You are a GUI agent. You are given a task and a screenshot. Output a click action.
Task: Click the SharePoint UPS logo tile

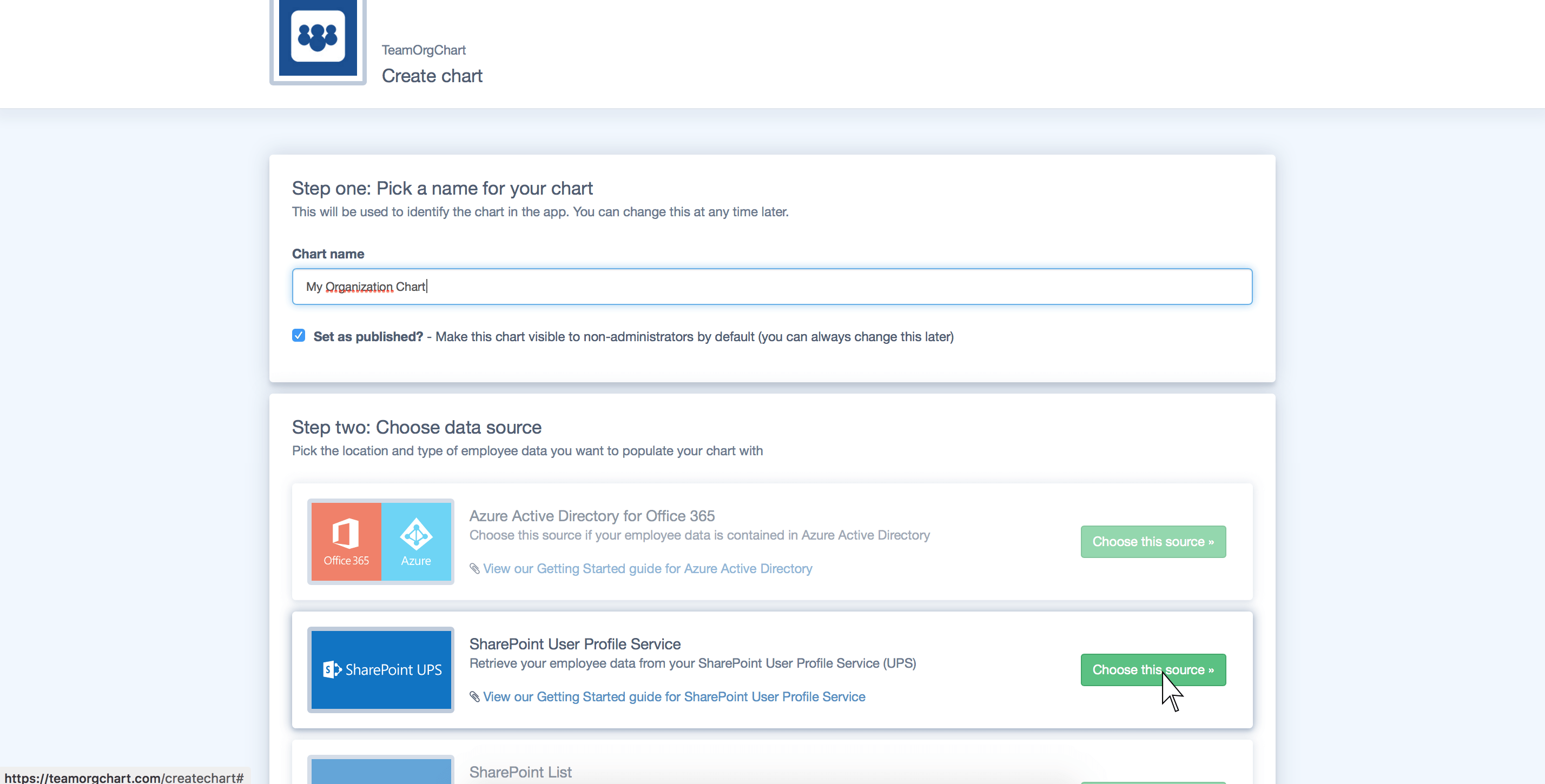[x=381, y=669]
